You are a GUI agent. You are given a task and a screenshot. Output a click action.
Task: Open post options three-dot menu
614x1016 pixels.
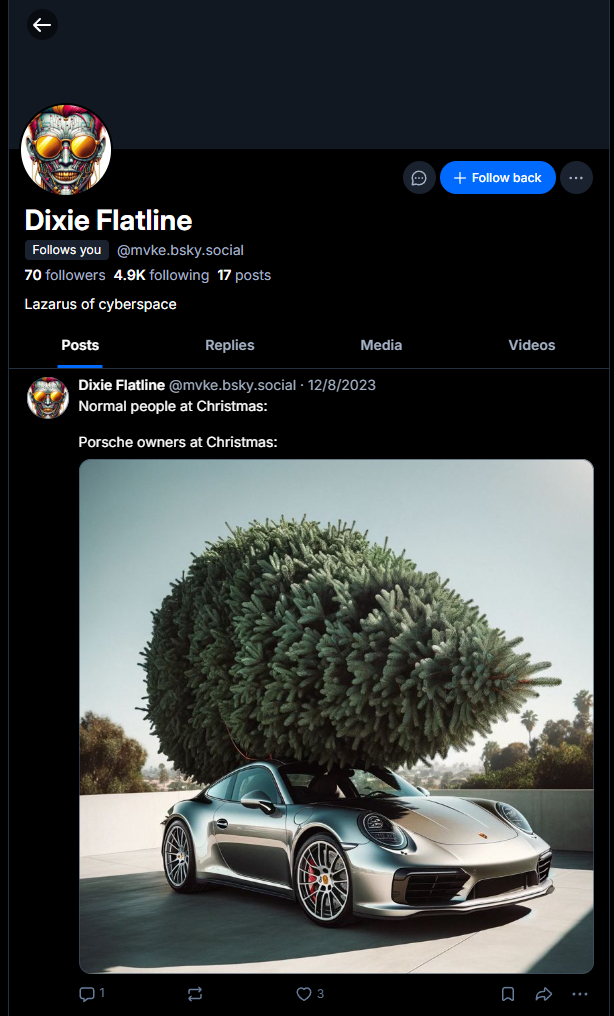coord(580,993)
